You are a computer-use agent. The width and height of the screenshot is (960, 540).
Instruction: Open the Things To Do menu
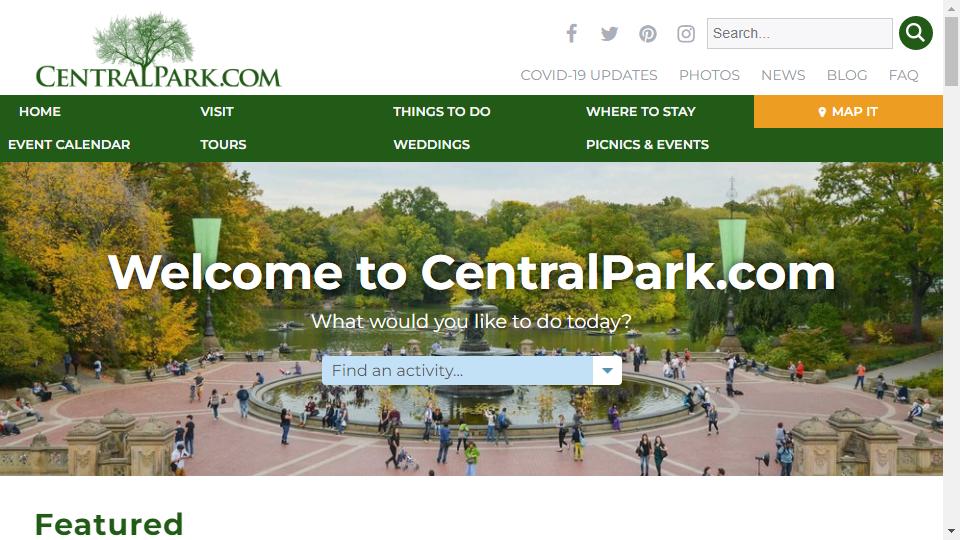tap(441, 111)
